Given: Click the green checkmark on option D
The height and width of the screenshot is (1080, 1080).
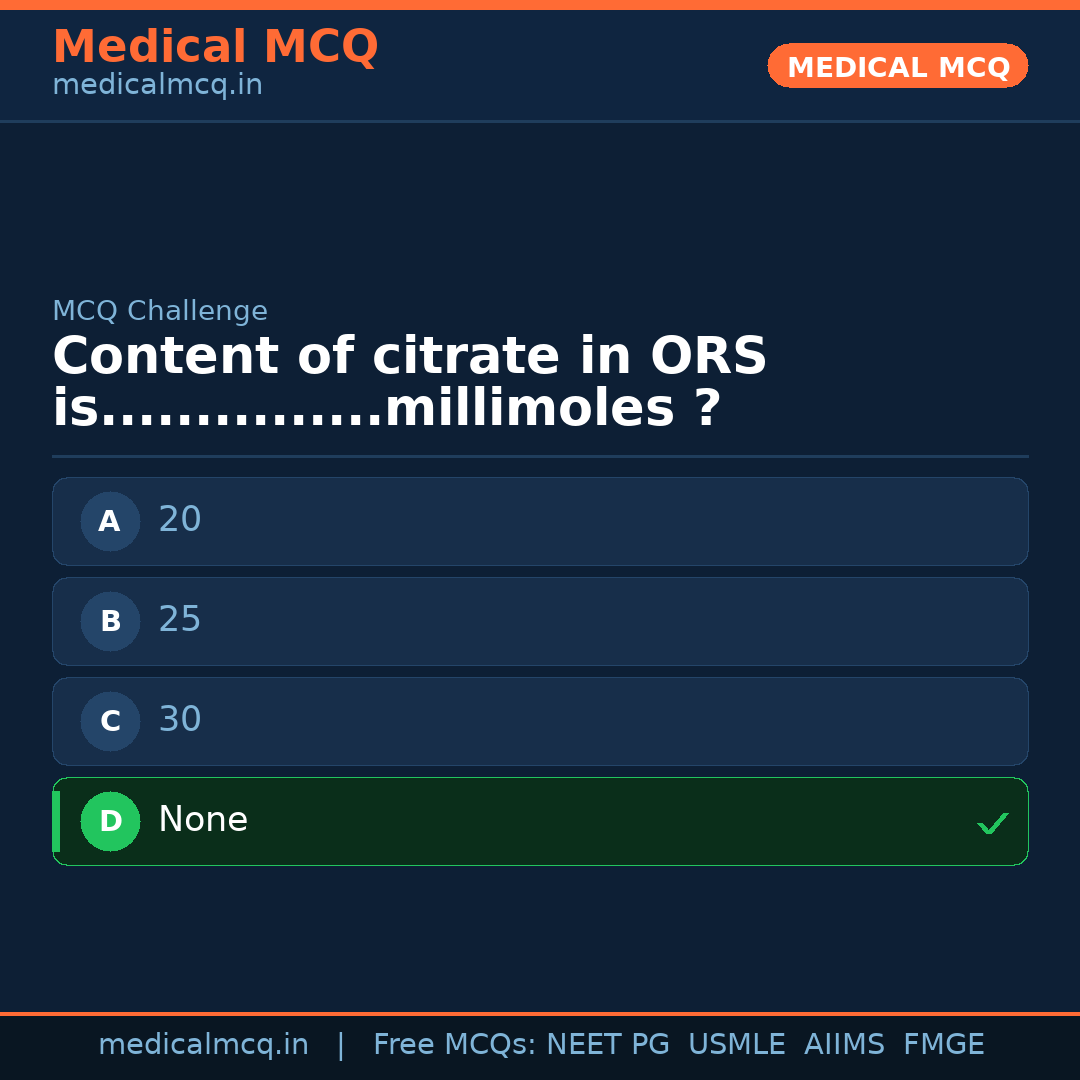Looking at the screenshot, I should (993, 823).
